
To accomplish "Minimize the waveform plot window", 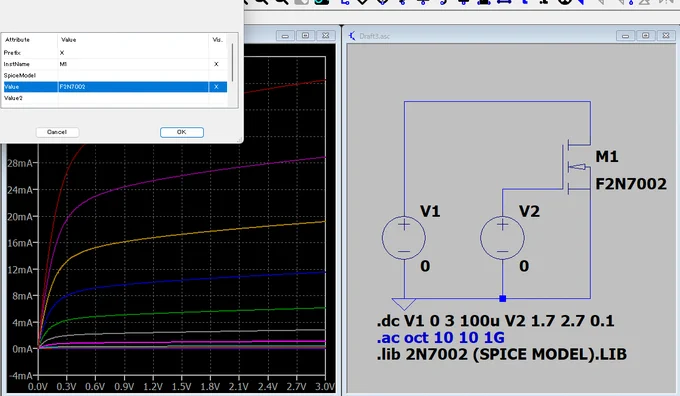I will pyautogui.click(x=285, y=36).
